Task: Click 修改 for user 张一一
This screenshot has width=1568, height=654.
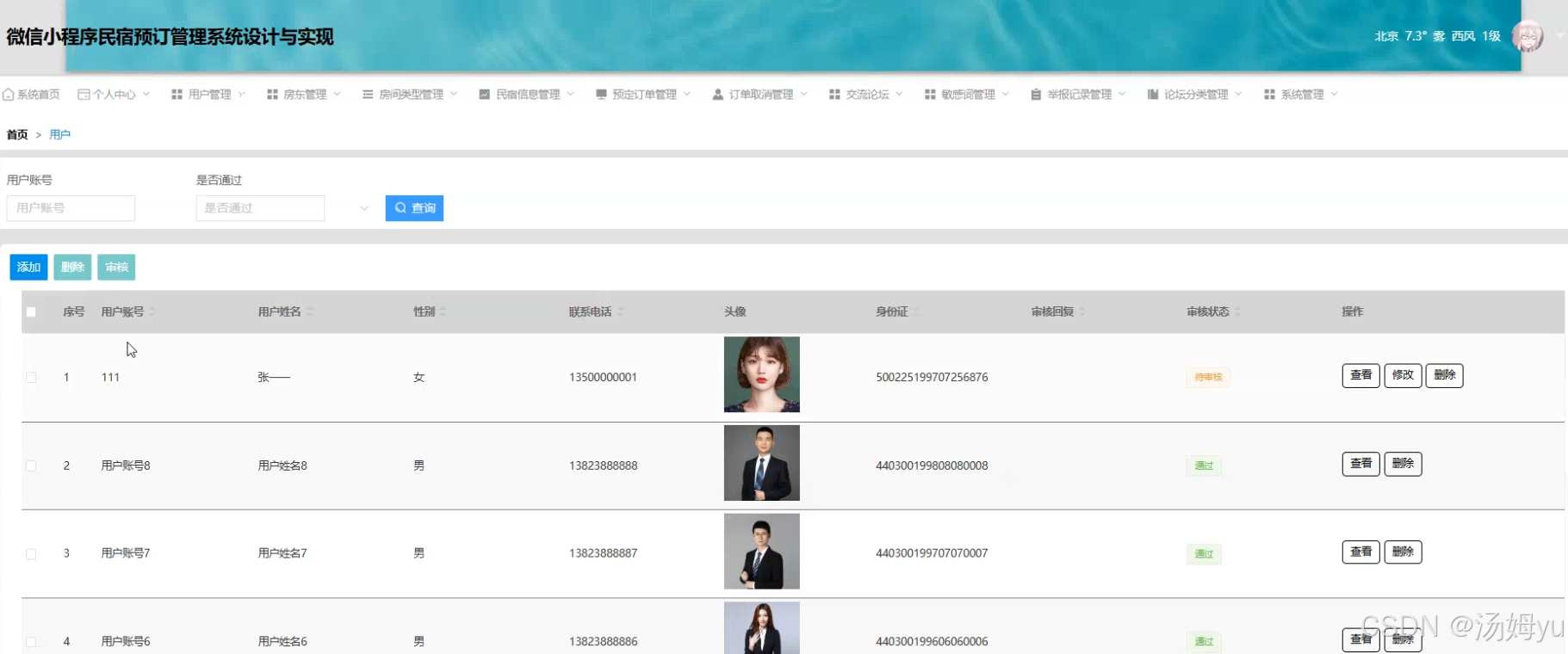Action: click(1403, 375)
